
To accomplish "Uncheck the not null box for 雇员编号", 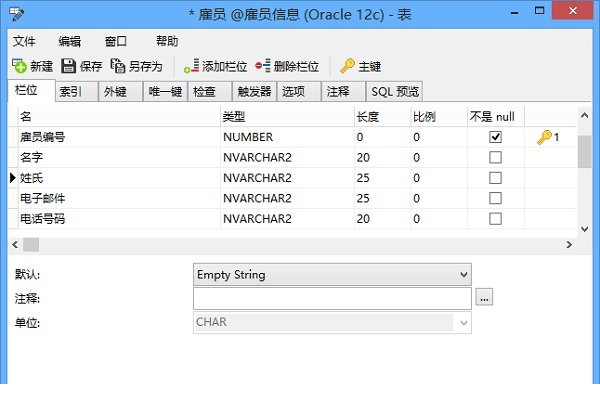I will [495, 137].
